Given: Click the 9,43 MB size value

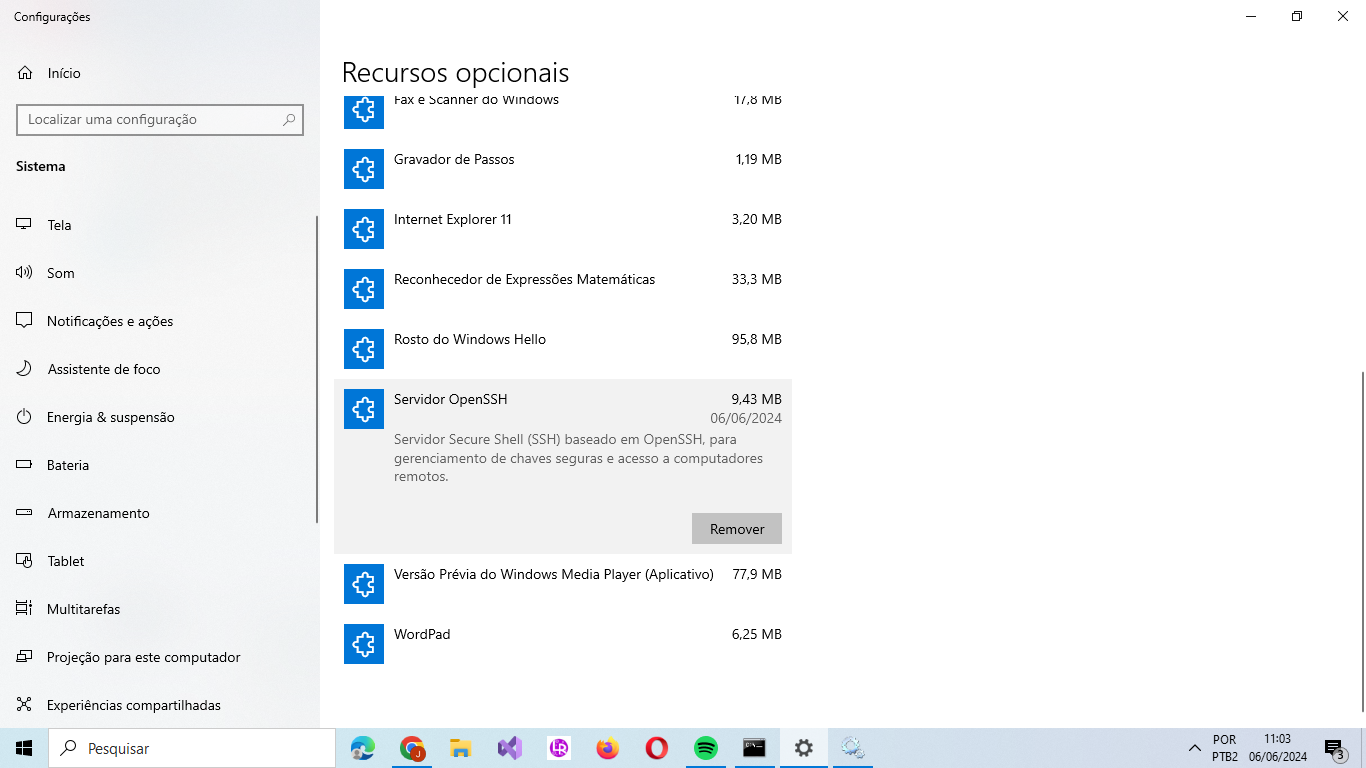Looking at the screenshot, I should (x=756, y=399).
